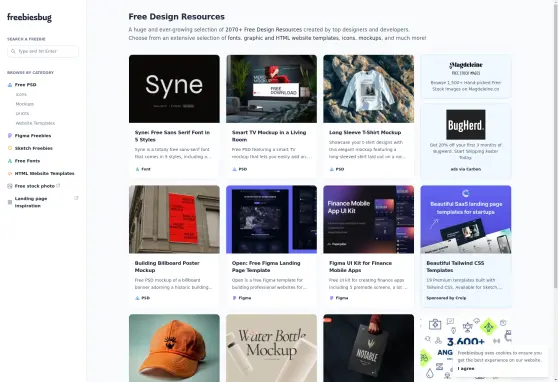Open Free stock photo external link

(35, 186)
